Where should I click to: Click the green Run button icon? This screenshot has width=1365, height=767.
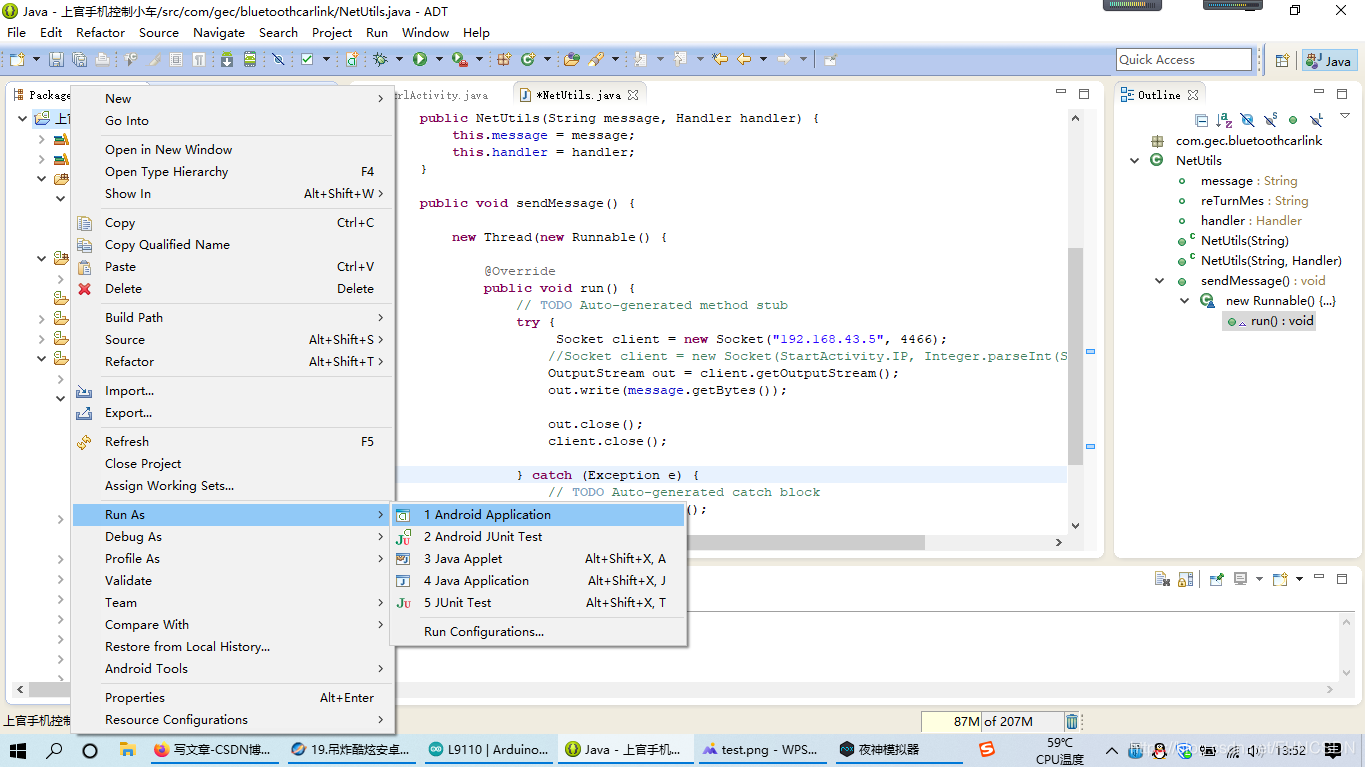420,60
